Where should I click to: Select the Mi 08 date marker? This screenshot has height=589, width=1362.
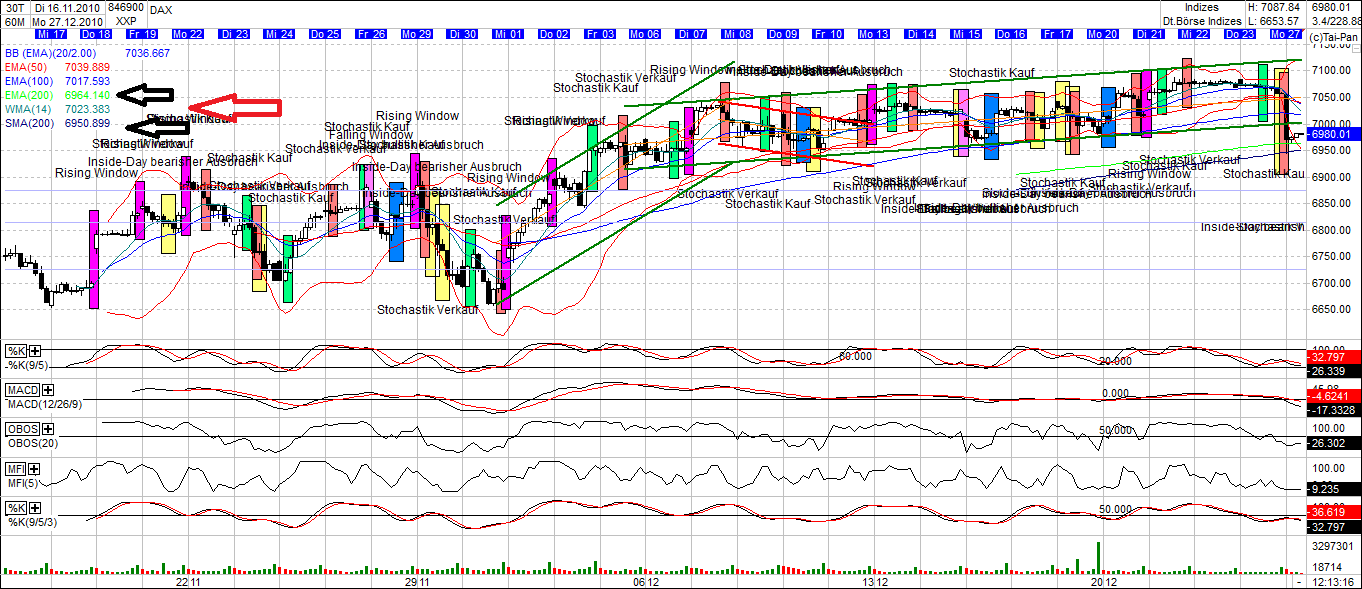[738, 34]
